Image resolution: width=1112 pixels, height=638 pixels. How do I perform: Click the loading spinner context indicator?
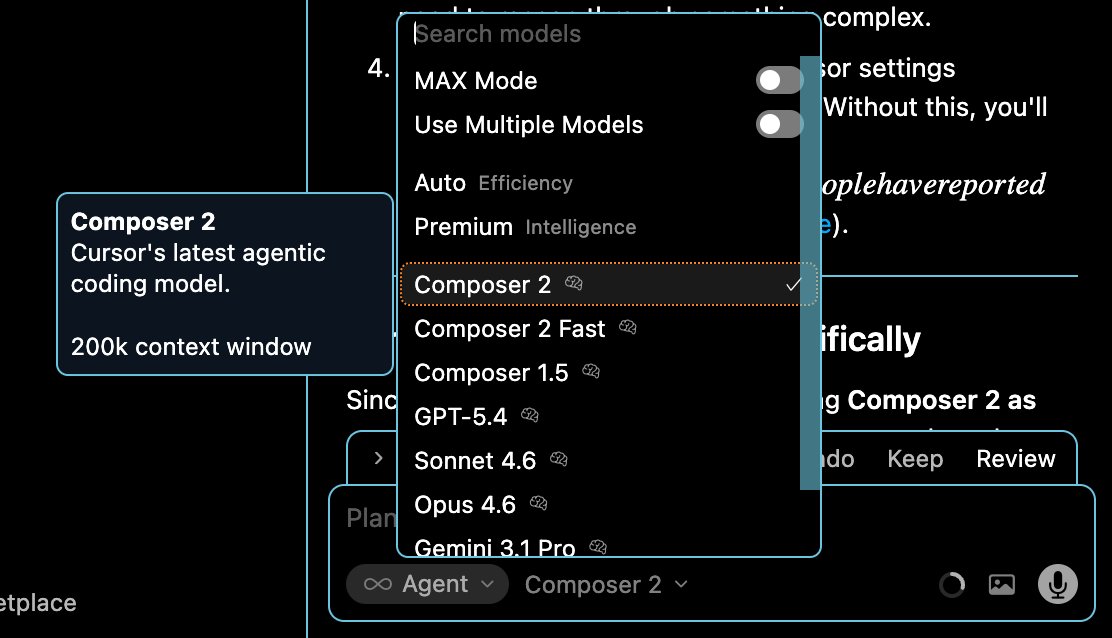[952, 585]
